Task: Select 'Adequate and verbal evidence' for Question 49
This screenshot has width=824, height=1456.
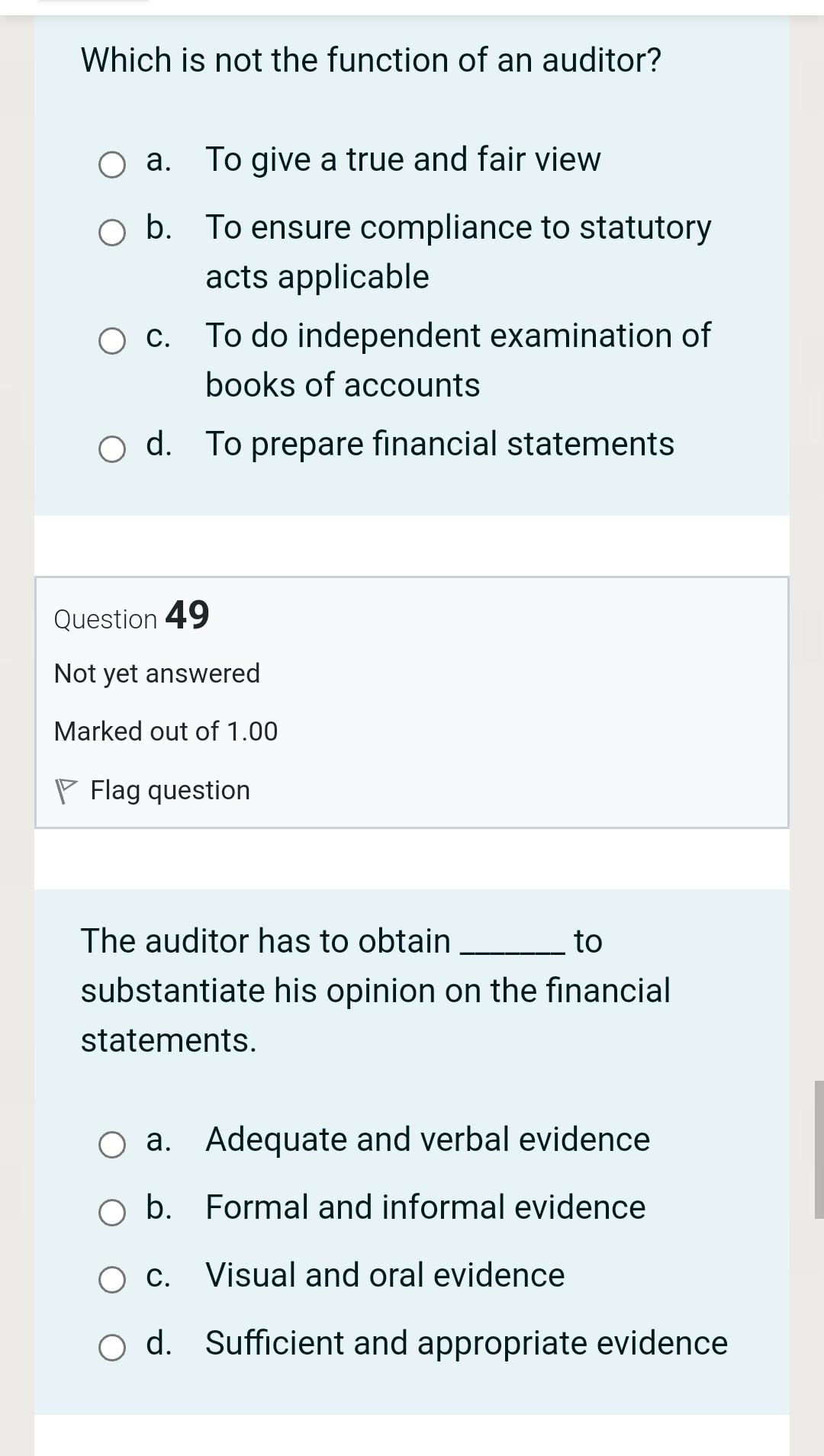Action: pyautogui.click(x=111, y=1143)
